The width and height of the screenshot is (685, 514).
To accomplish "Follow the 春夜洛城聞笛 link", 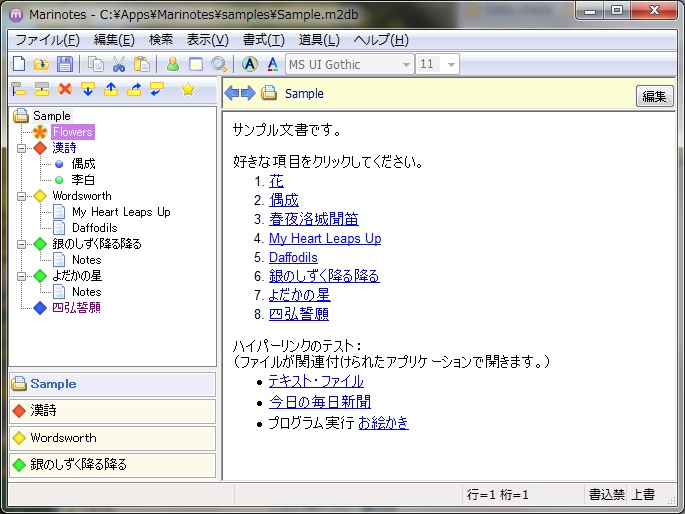I will pos(314,219).
